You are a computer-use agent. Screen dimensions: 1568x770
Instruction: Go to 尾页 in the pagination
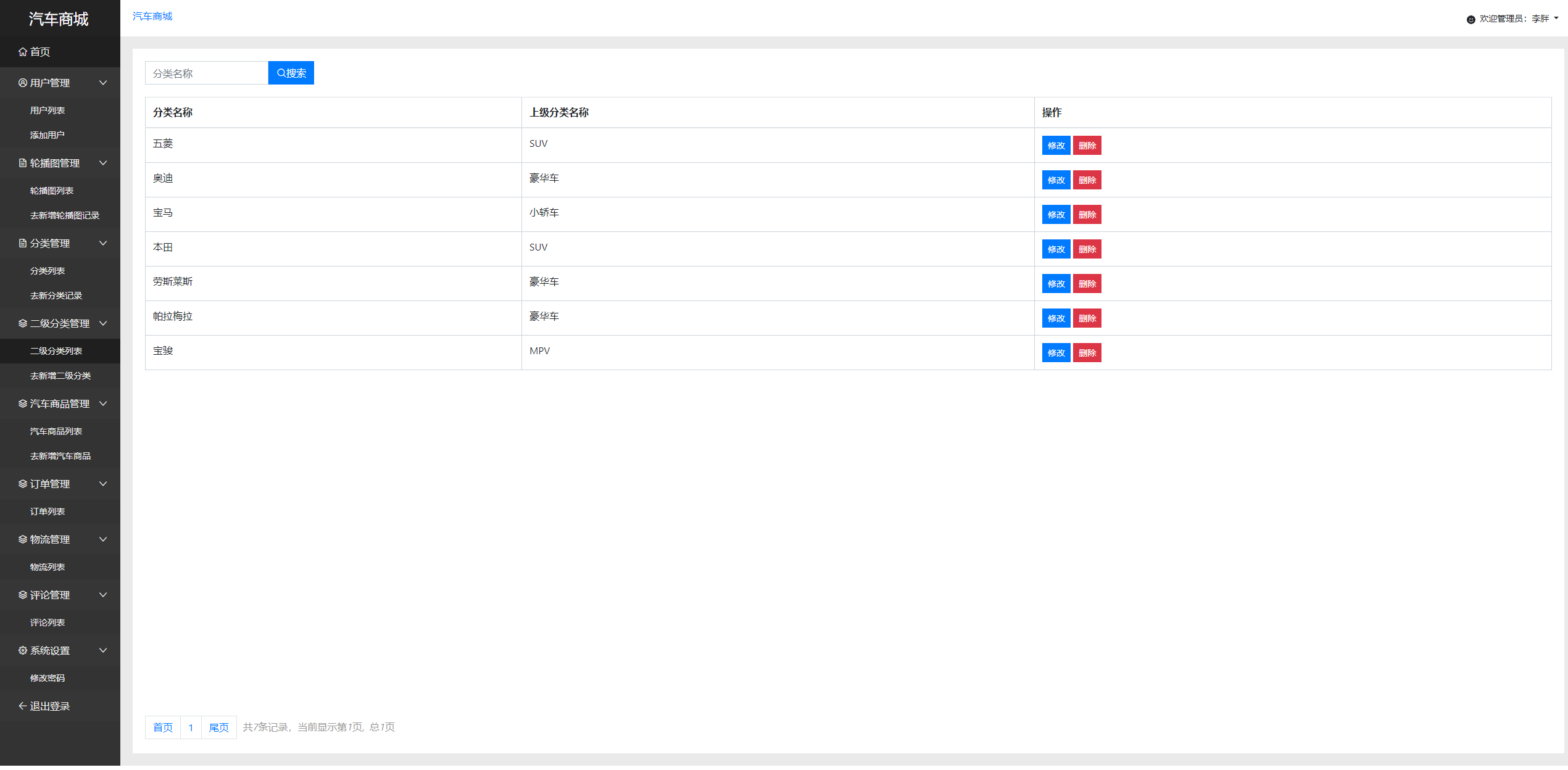[219, 727]
